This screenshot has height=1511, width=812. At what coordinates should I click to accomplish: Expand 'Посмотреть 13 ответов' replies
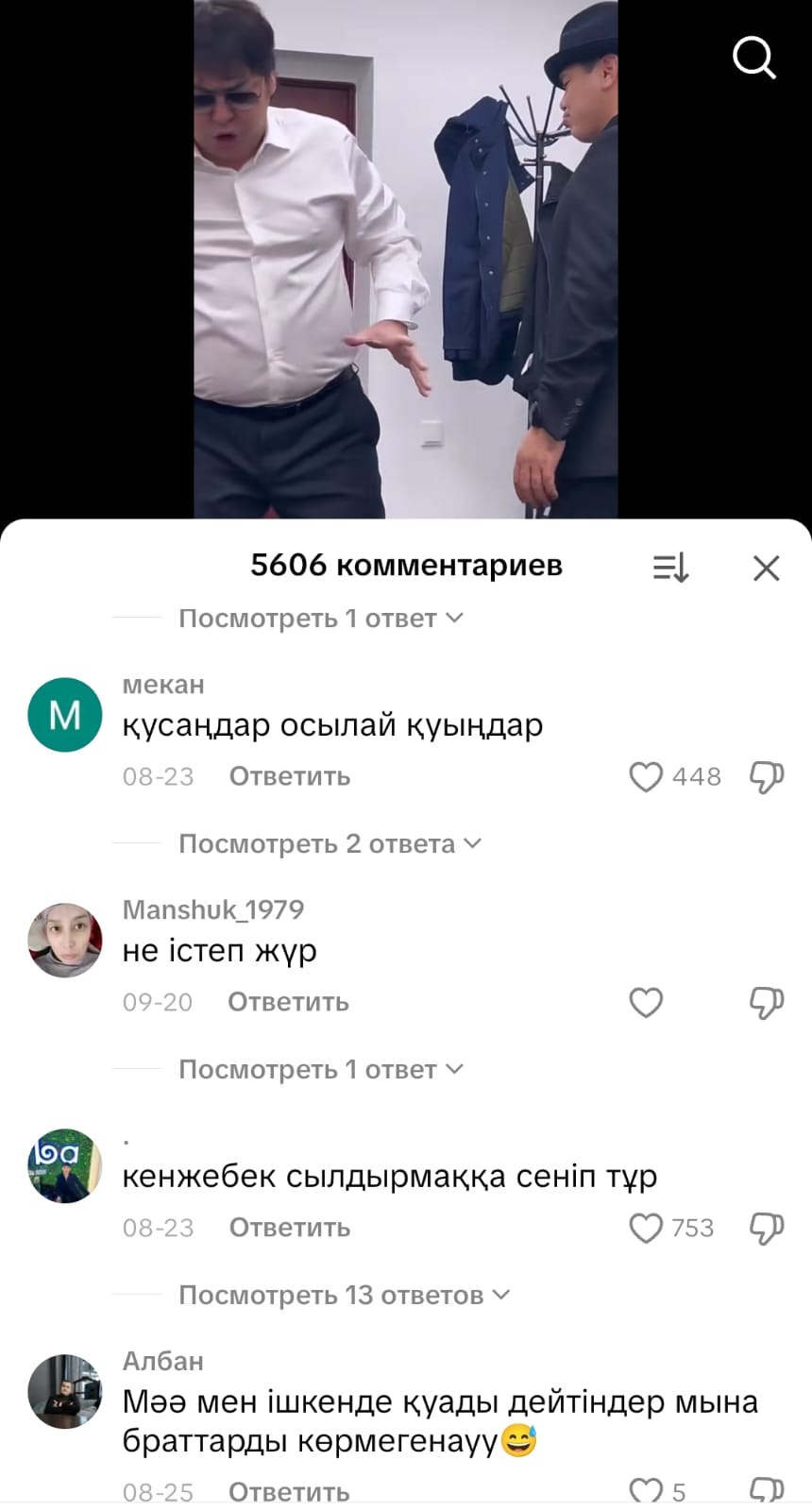tap(345, 1295)
